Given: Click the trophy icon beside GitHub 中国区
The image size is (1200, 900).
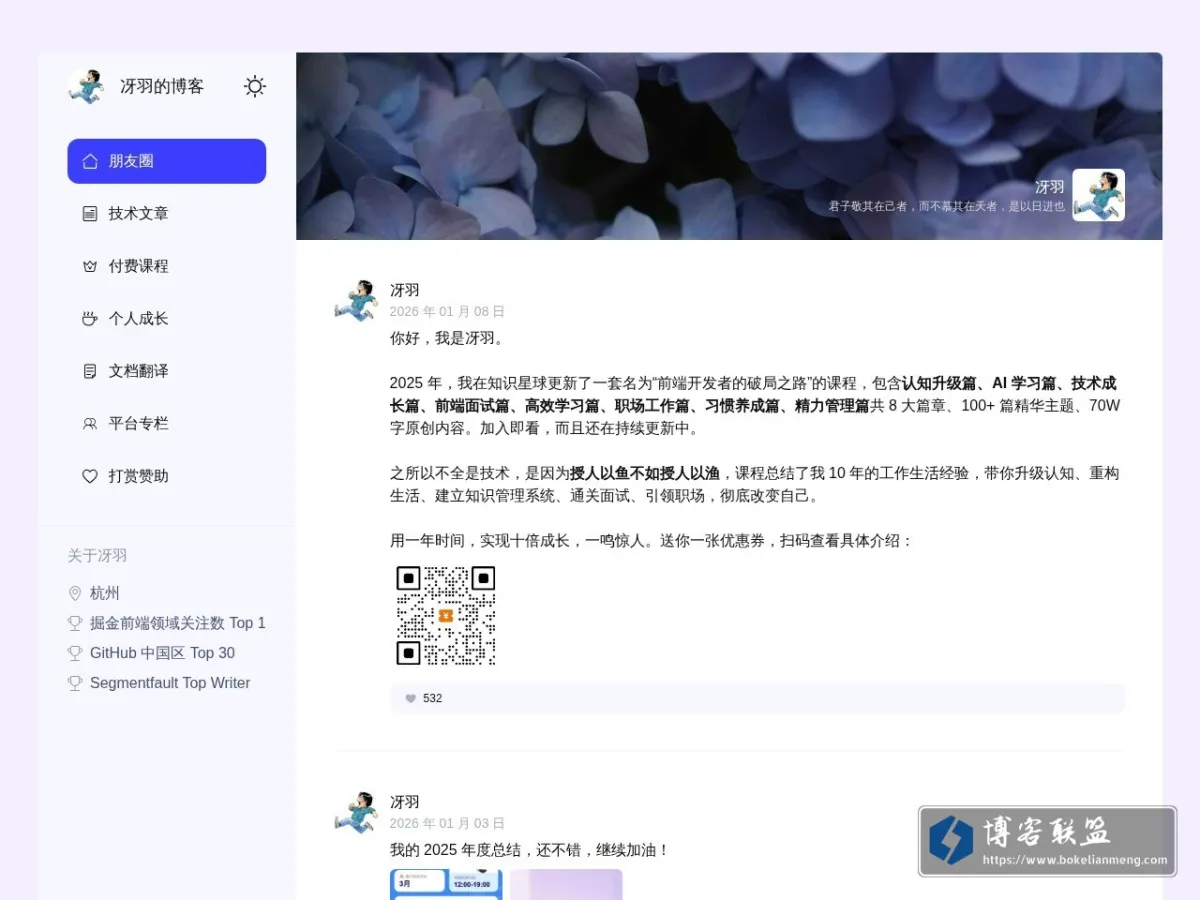Looking at the screenshot, I should (x=75, y=653).
